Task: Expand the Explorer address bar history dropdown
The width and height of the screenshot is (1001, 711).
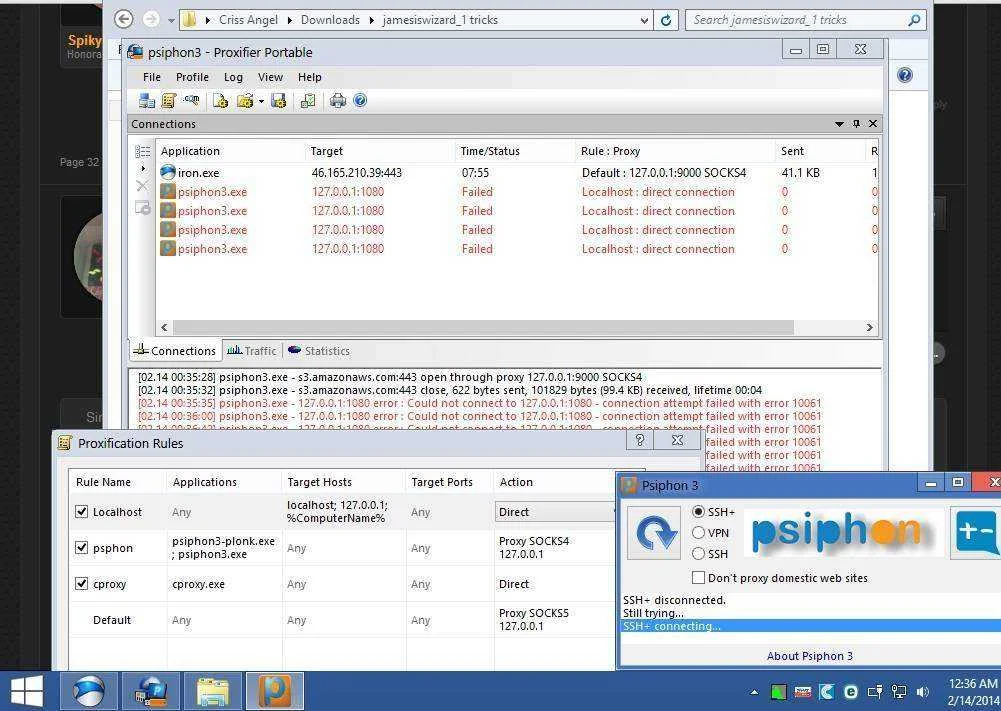Action: tap(644, 20)
